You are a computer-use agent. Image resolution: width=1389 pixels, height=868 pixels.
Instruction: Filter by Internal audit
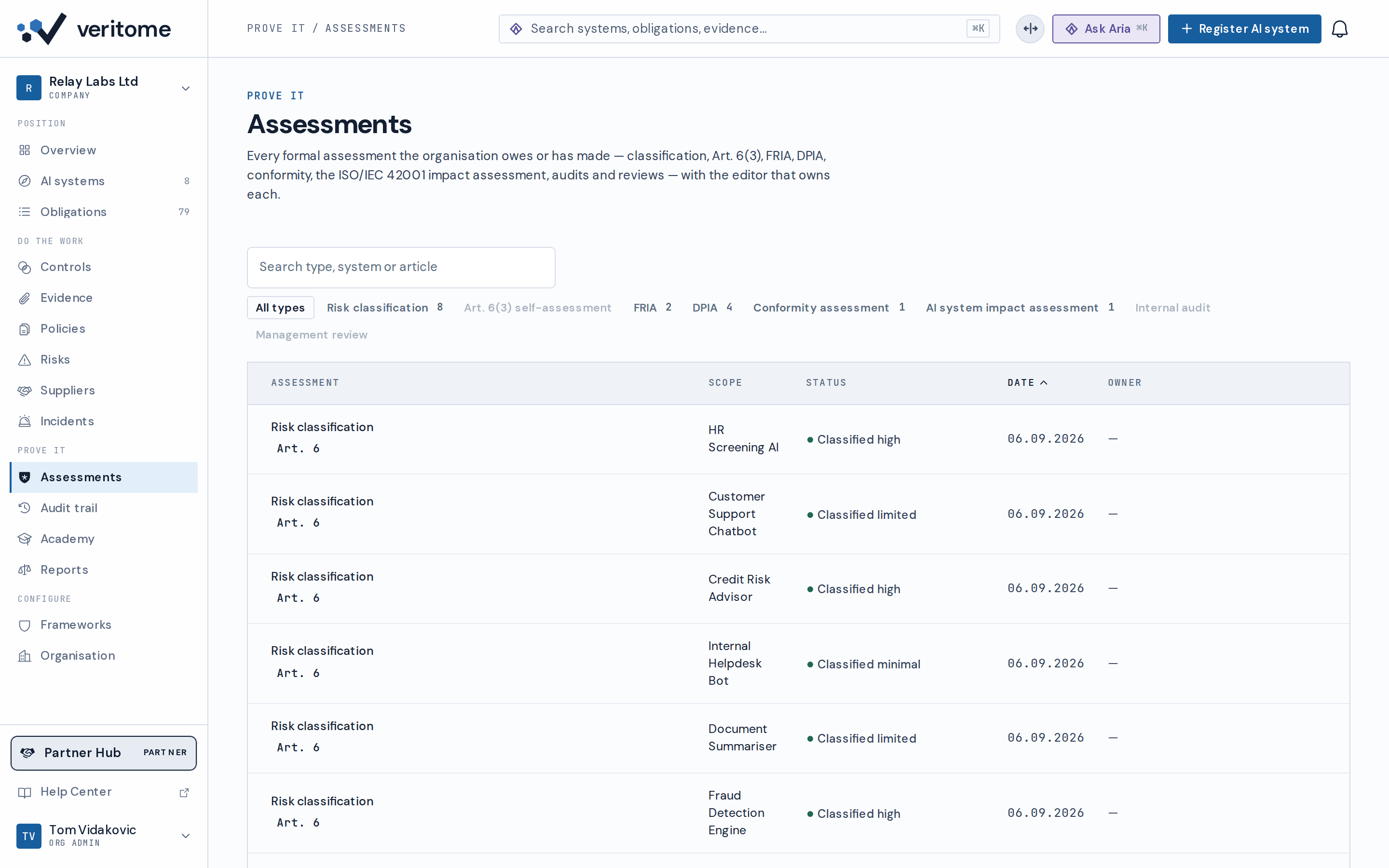pos(1172,308)
